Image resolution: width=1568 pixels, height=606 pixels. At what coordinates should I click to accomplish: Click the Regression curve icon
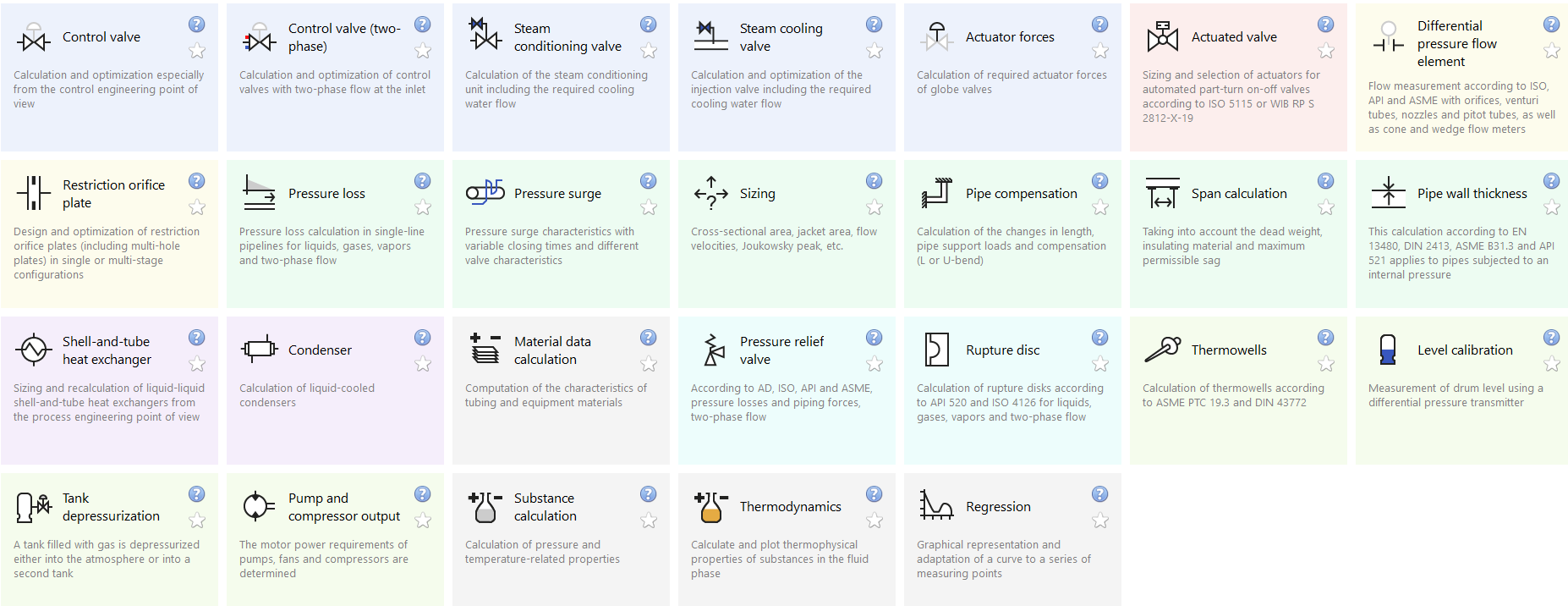coord(936,505)
